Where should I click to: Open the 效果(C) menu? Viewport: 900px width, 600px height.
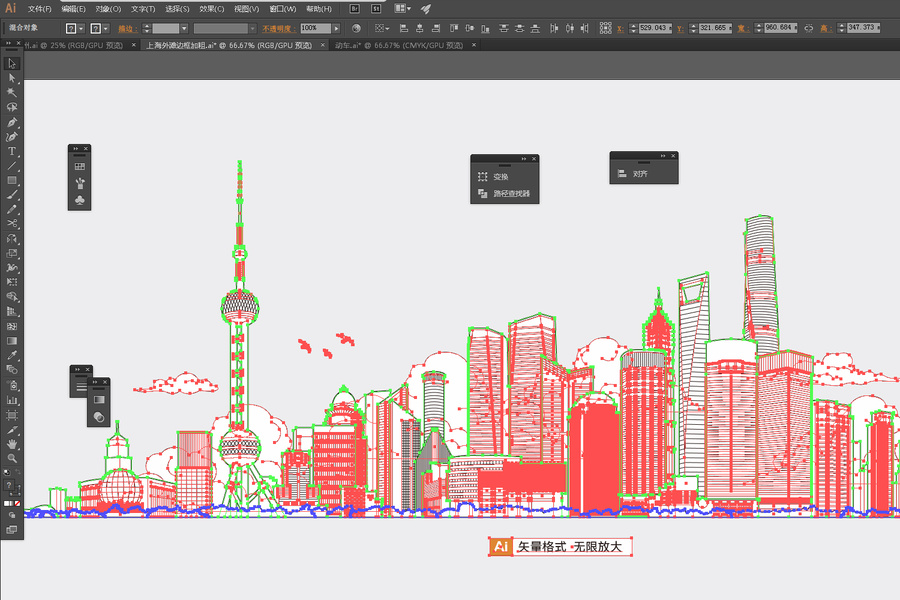click(211, 9)
